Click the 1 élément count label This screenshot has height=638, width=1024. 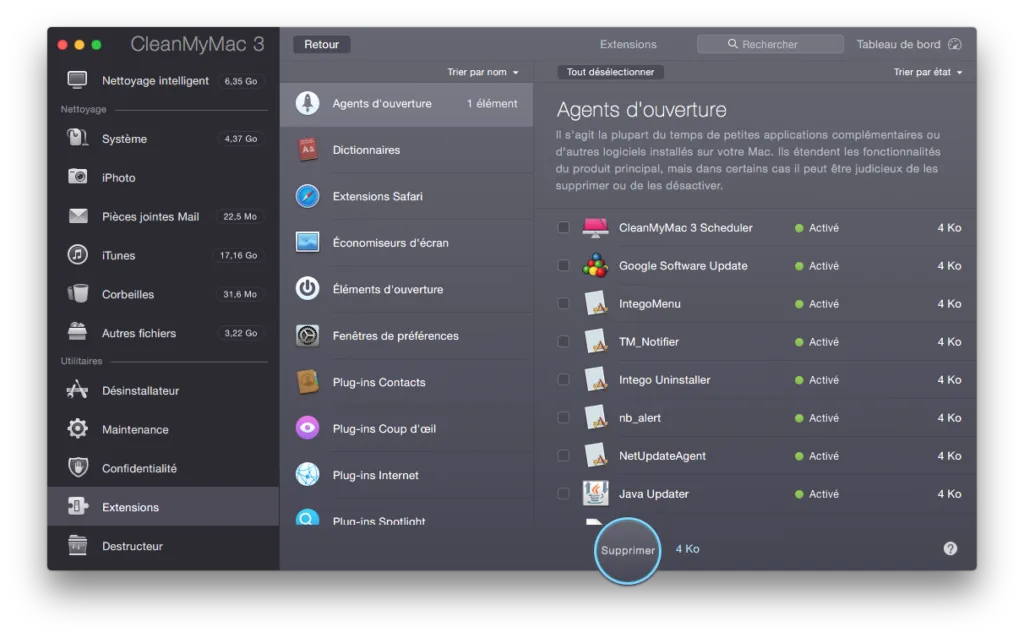(492, 103)
